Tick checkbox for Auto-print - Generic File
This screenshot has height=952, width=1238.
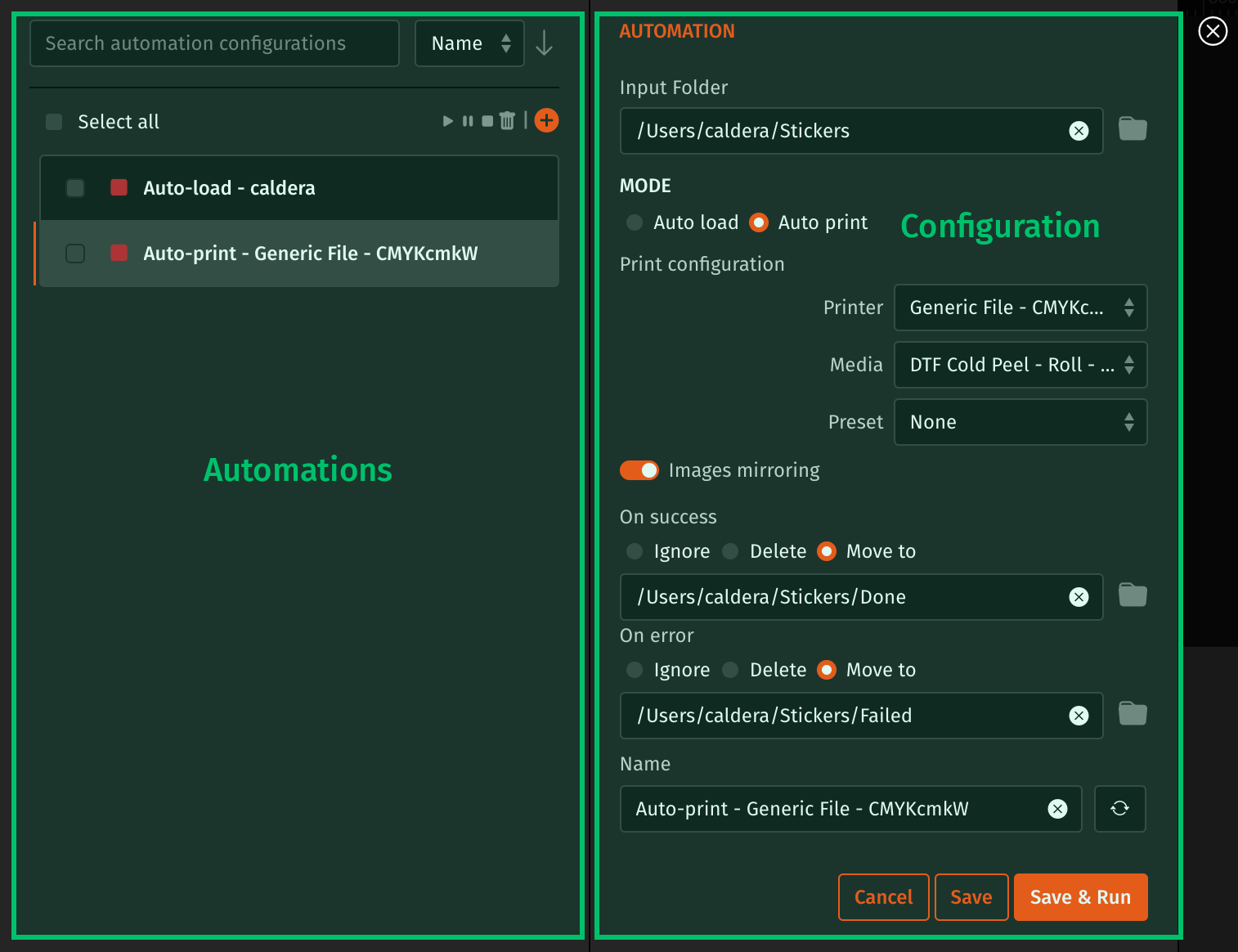coord(75,254)
